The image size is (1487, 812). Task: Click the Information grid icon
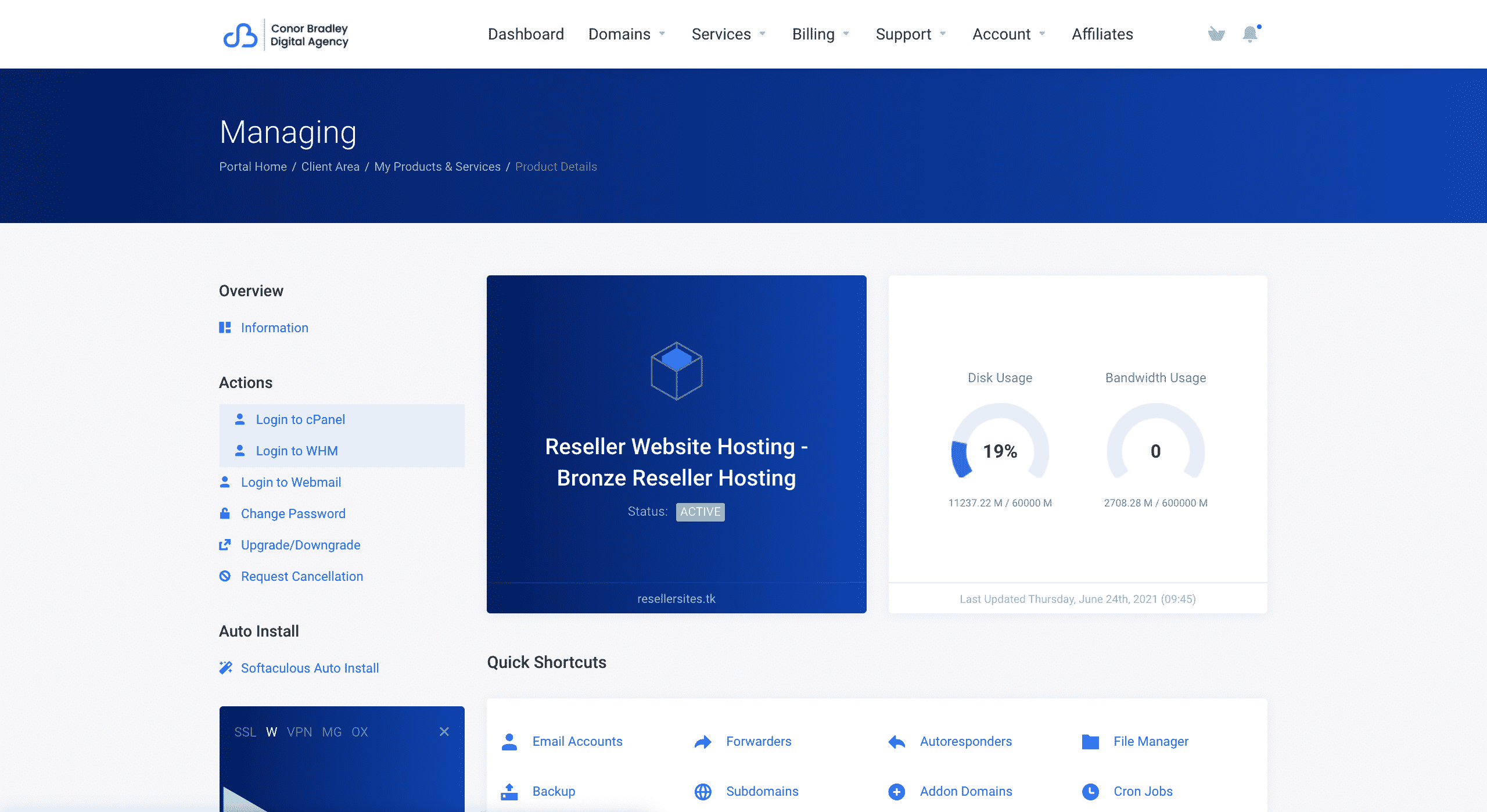pyautogui.click(x=225, y=328)
